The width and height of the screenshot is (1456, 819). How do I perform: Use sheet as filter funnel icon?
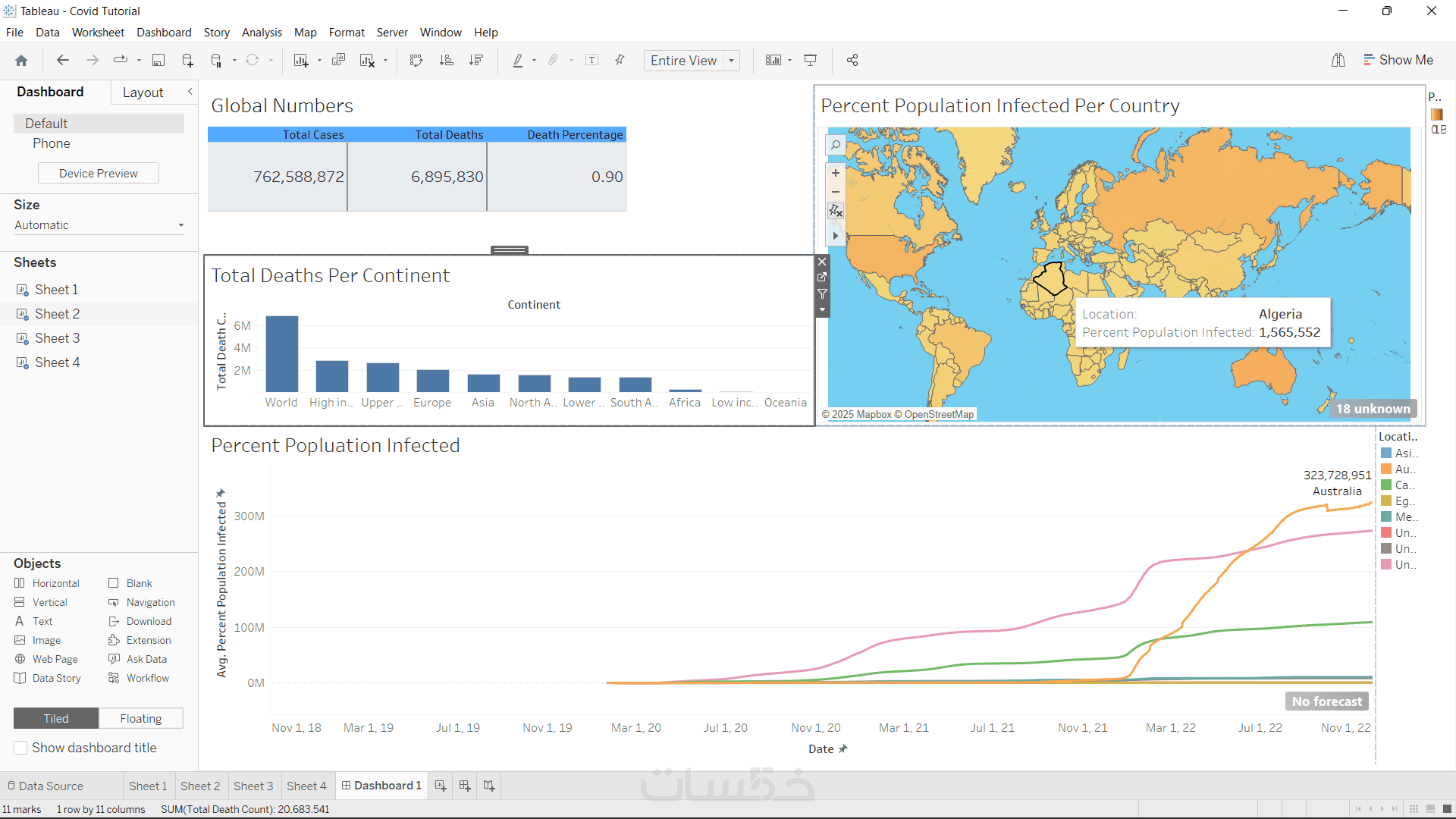(x=822, y=293)
